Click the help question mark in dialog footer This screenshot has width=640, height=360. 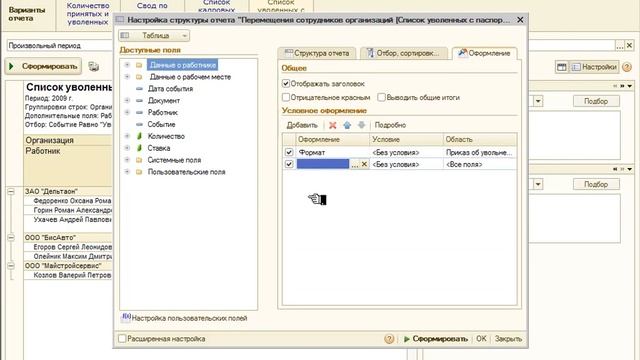tap(389, 339)
